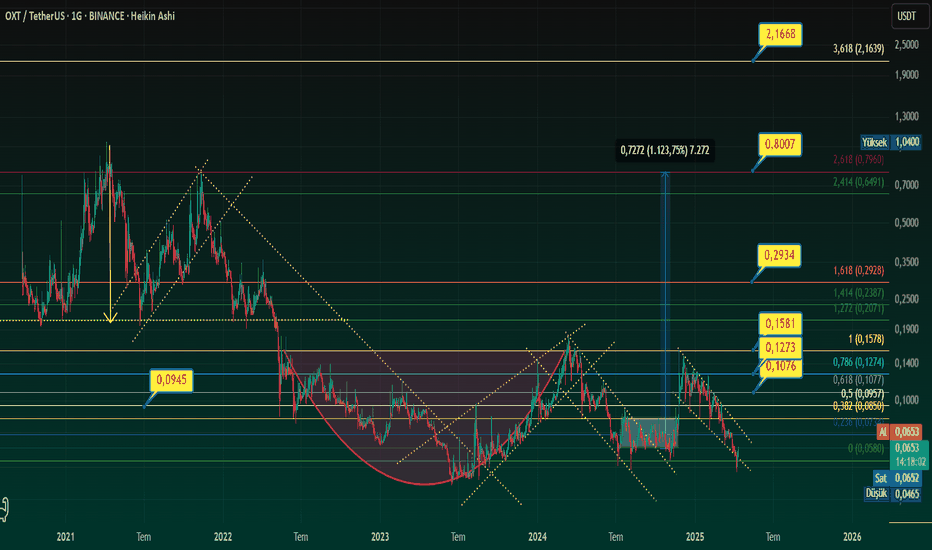Click the USDT currency button
This screenshot has width=932, height=550.
(x=909, y=17)
